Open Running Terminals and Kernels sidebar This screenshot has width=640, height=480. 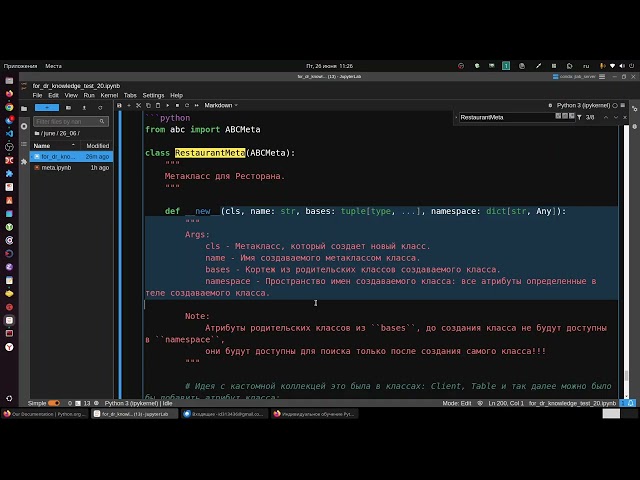pyautogui.click(x=24, y=127)
